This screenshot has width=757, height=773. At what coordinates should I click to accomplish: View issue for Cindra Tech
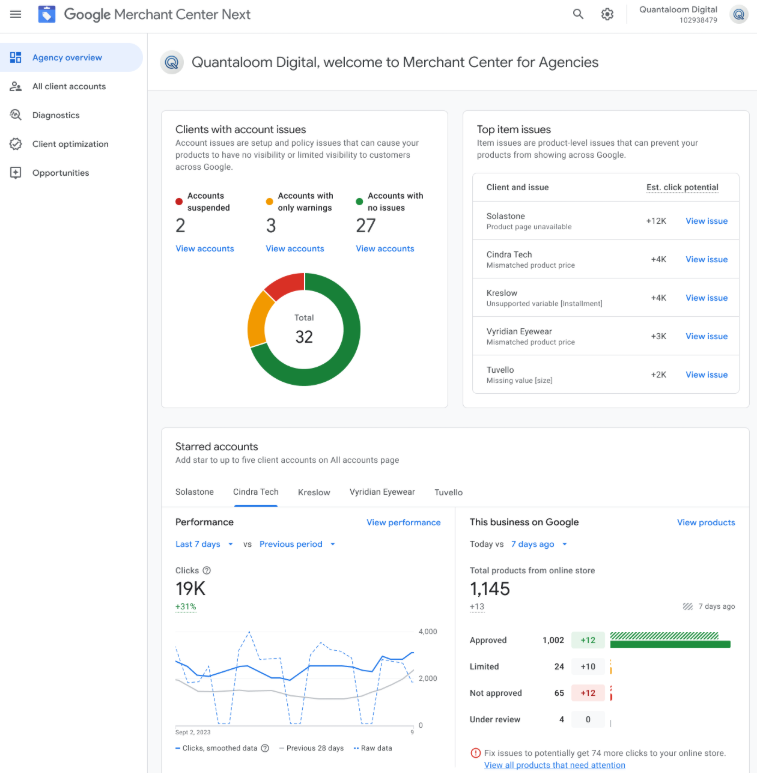coord(706,259)
